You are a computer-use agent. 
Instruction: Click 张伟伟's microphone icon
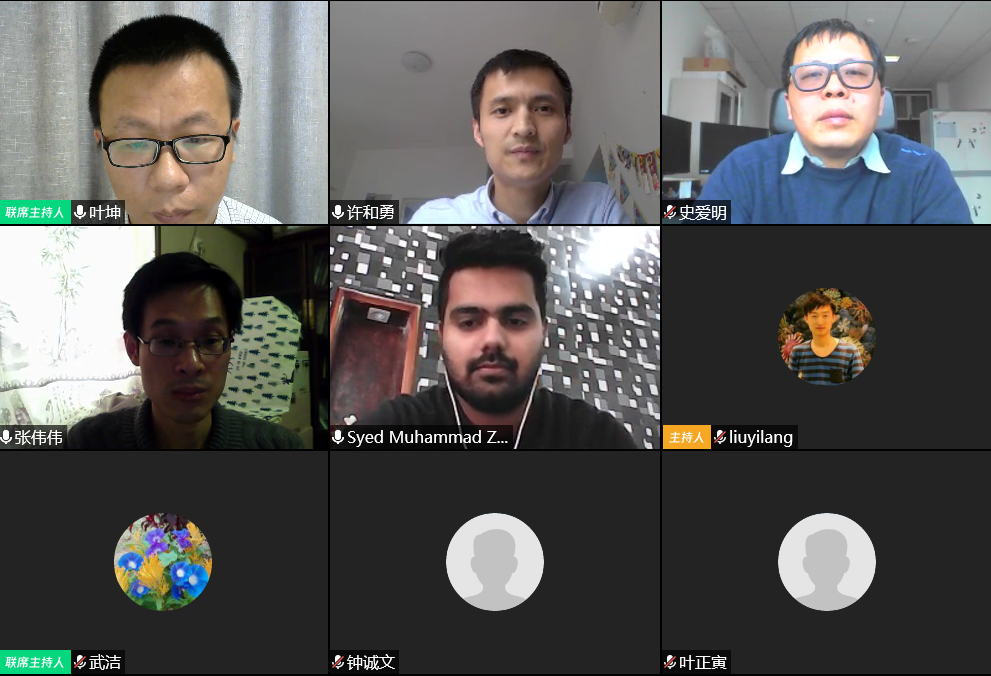click(6, 437)
